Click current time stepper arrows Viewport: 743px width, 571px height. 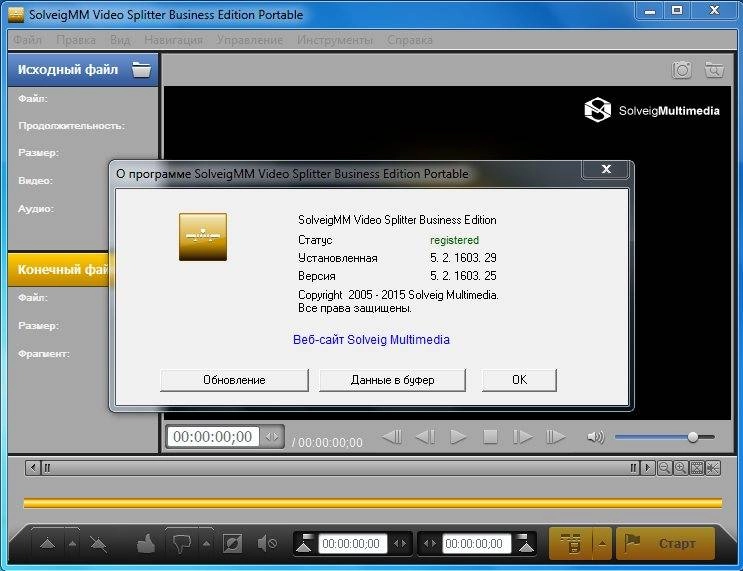272,436
